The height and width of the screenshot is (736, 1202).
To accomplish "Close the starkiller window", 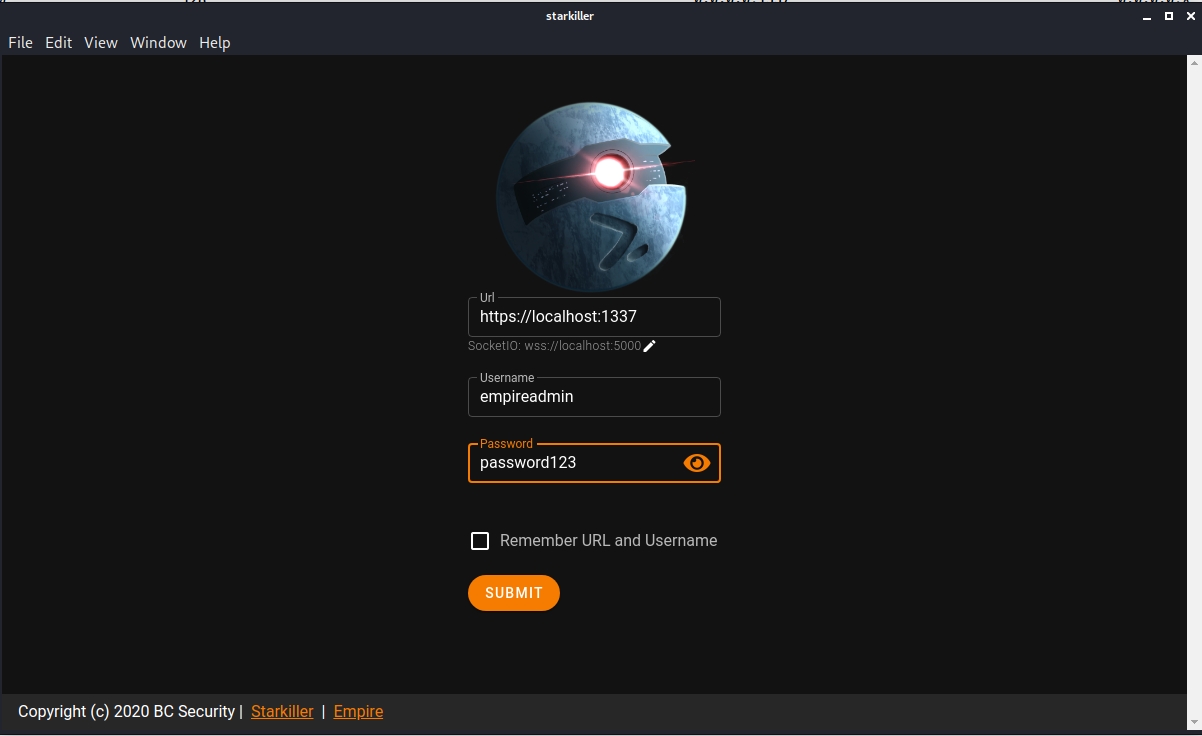I will coord(1189,16).
